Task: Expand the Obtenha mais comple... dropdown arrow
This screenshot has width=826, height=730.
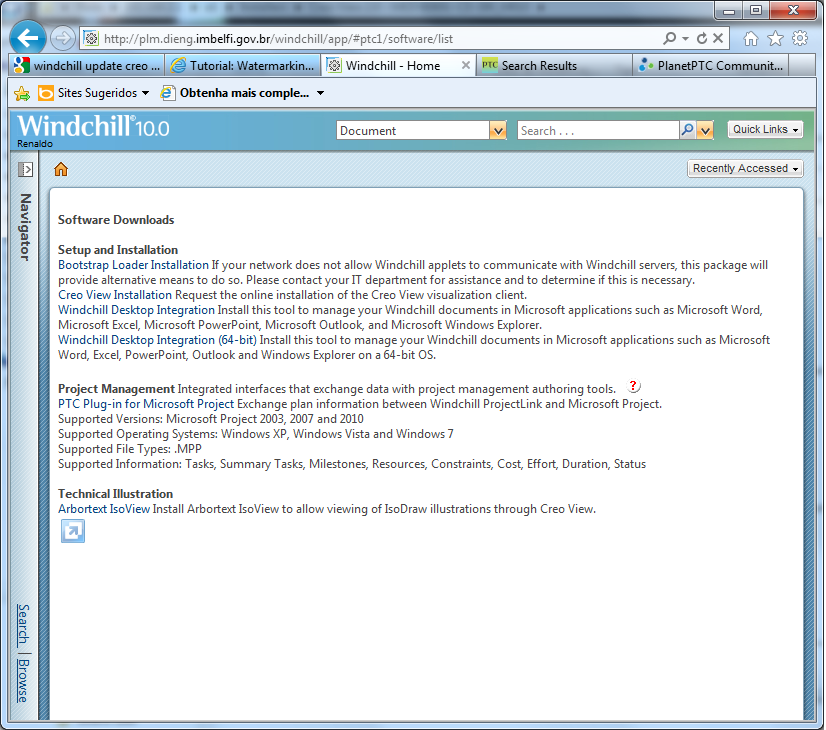Action: tap(320, 93)
